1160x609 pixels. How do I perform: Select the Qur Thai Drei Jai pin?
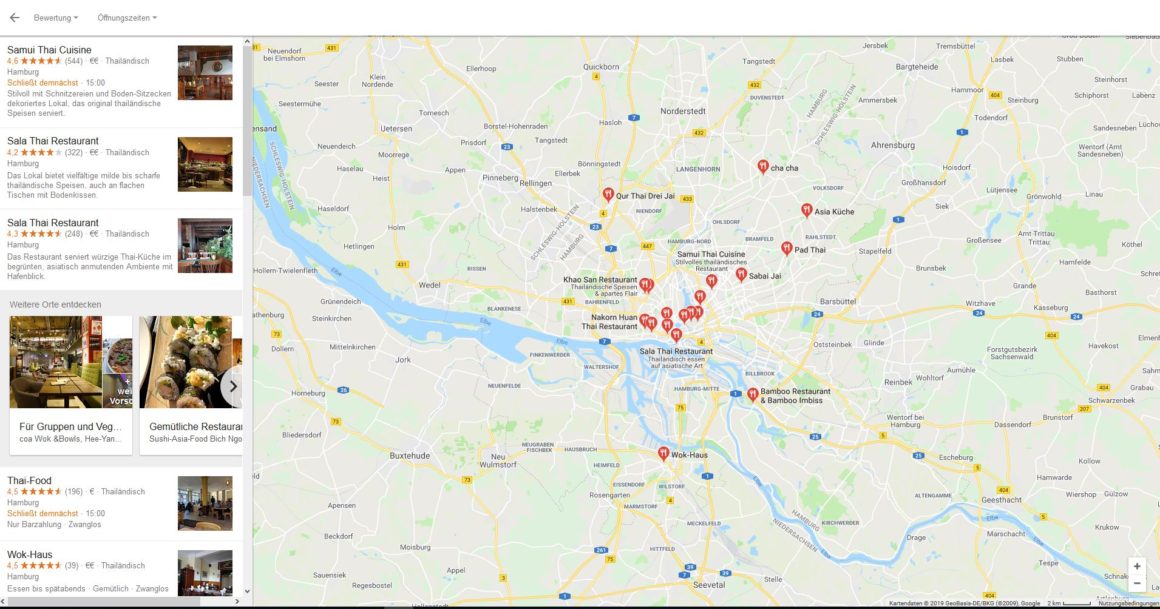pyautogui.click(x=607, y=195)
